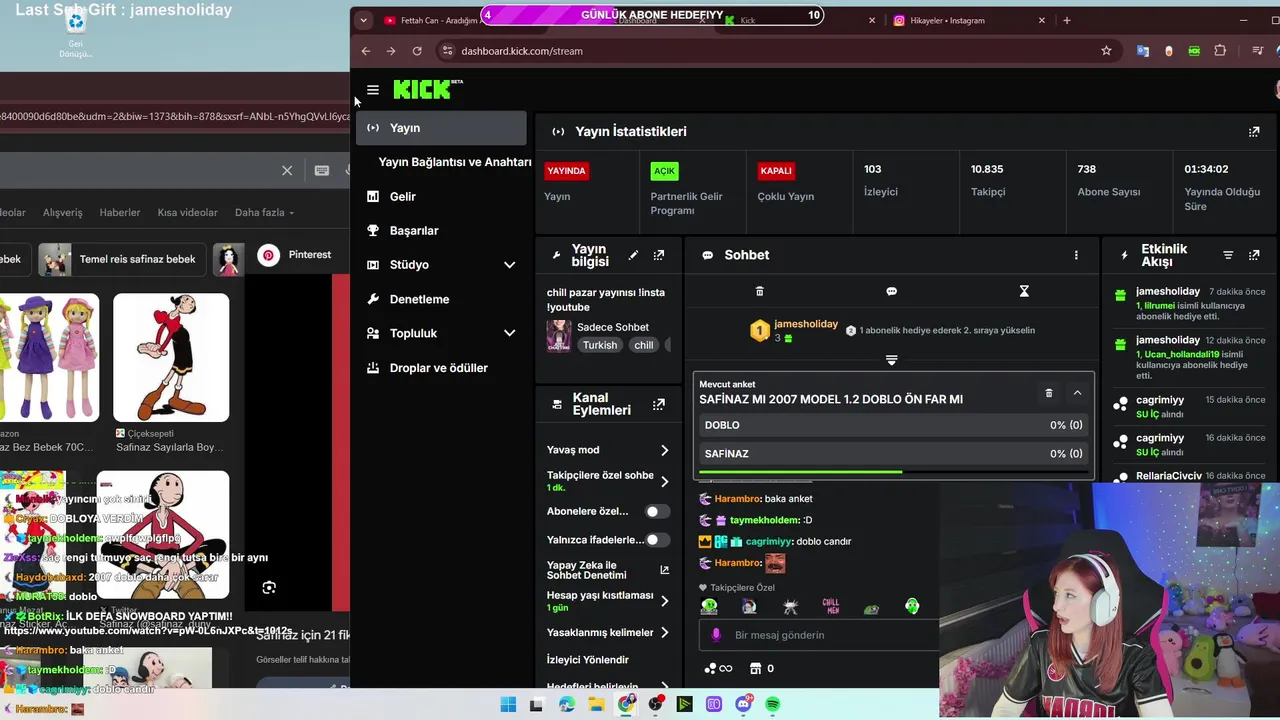Open Spotify from the taskbar
1280x720 pixels.
point(773,704)
